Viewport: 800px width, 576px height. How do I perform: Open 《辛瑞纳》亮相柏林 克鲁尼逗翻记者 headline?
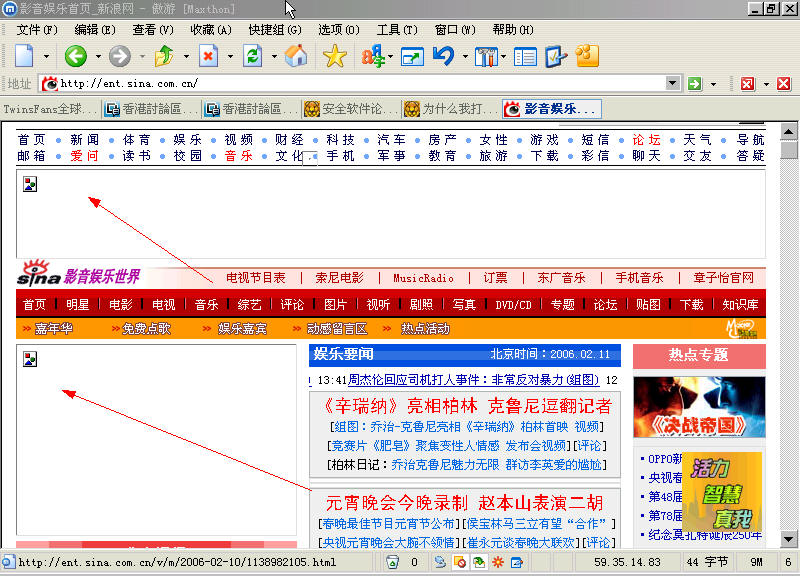coord(468,406)
